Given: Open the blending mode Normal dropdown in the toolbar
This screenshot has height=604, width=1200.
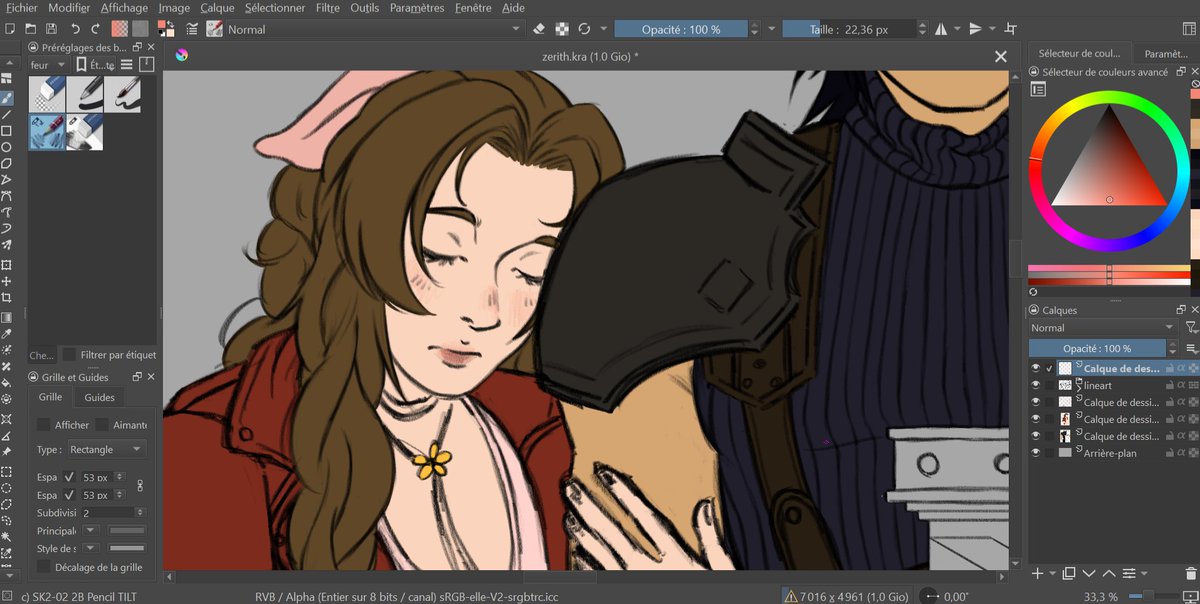Looking at the screenshot, I should tap(375, 30).
